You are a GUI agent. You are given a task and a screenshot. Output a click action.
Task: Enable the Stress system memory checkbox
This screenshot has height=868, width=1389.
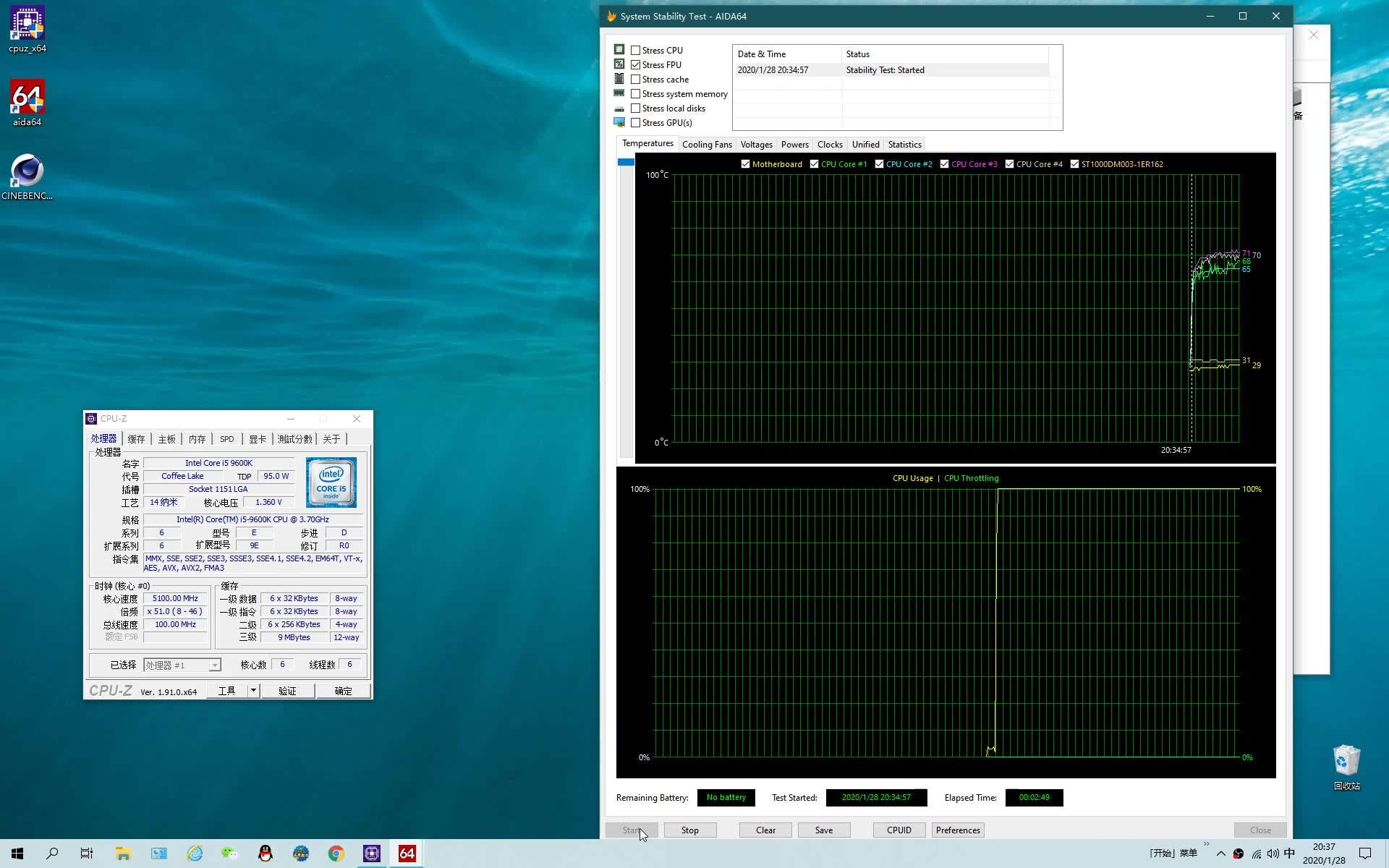click(635, 93)
